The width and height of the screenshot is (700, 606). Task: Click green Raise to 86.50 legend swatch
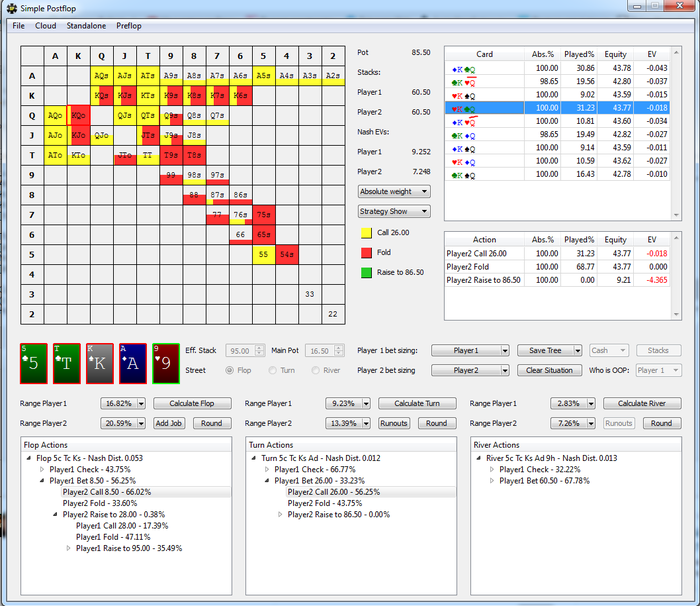coord(366,273)
